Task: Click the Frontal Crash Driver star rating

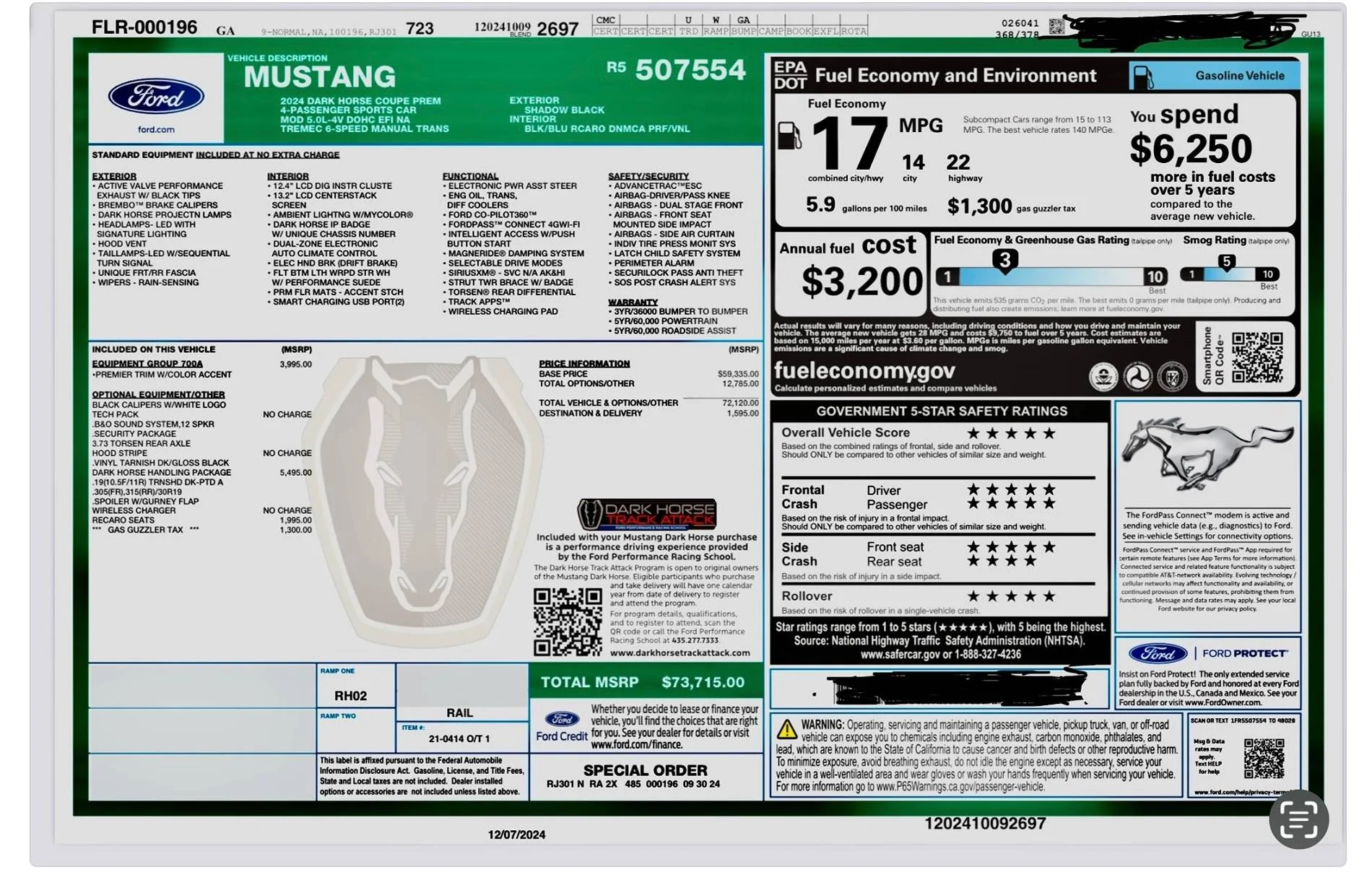Action: click(x=1011, y=489)
